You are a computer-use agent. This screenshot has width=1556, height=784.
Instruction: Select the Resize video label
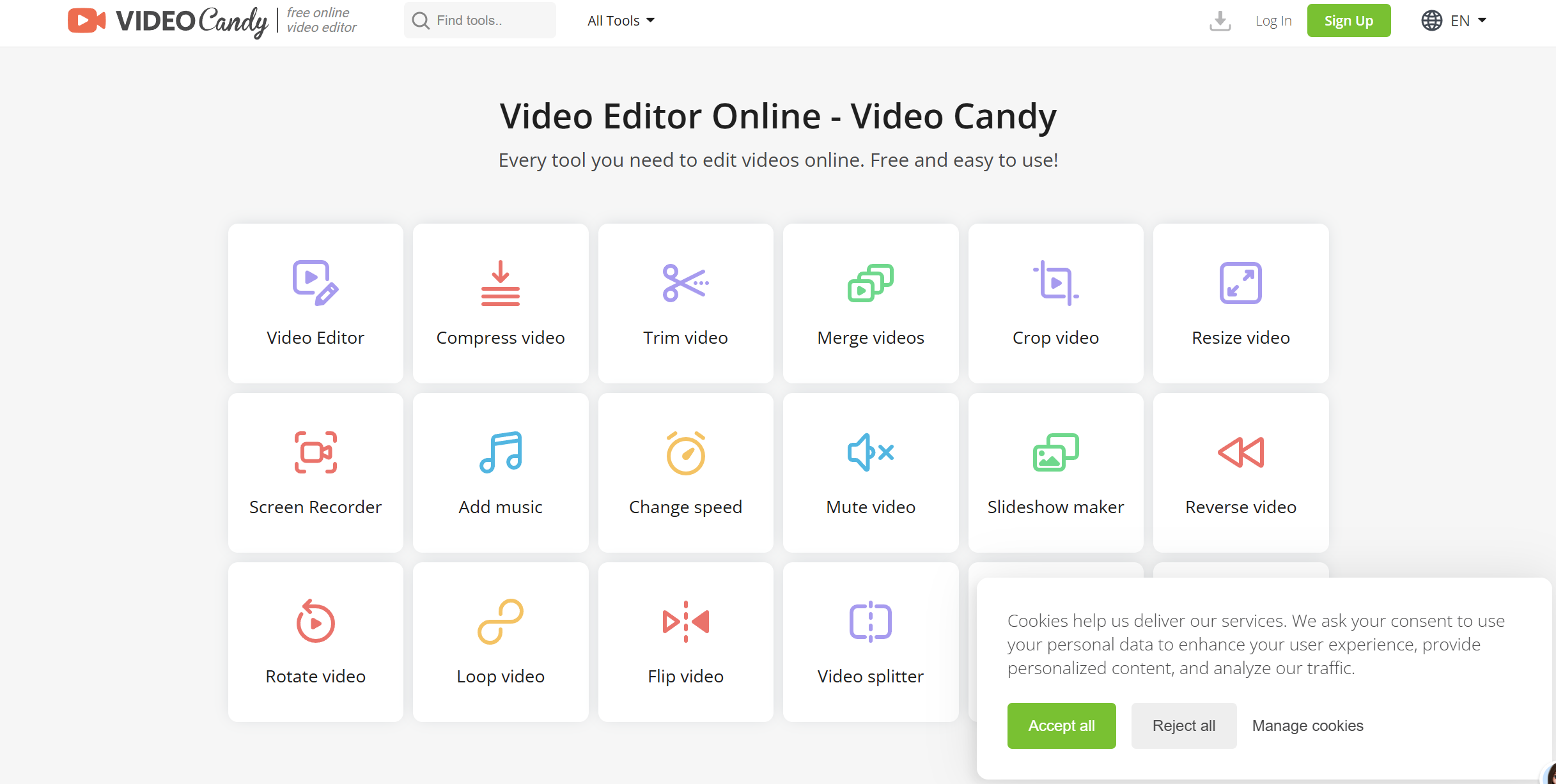[1241, 337]
